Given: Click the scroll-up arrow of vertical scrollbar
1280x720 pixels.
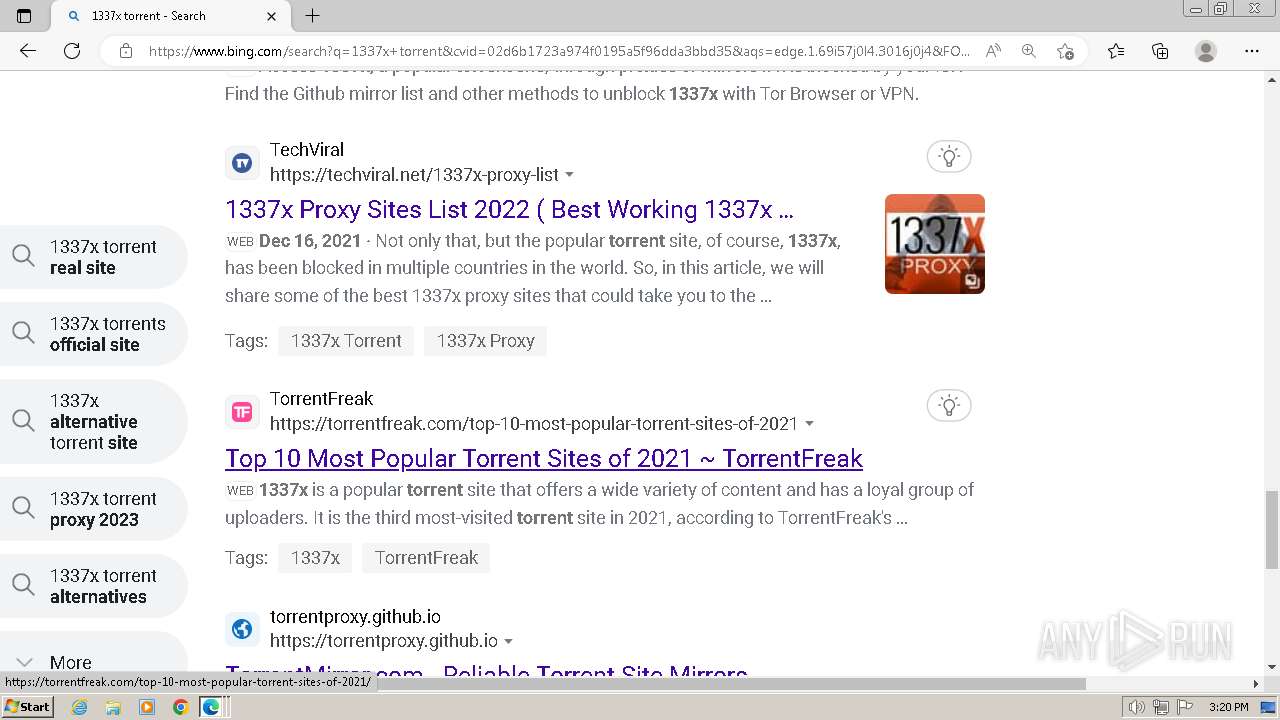Looking at the screenshot, I should tap(1272, 80).
